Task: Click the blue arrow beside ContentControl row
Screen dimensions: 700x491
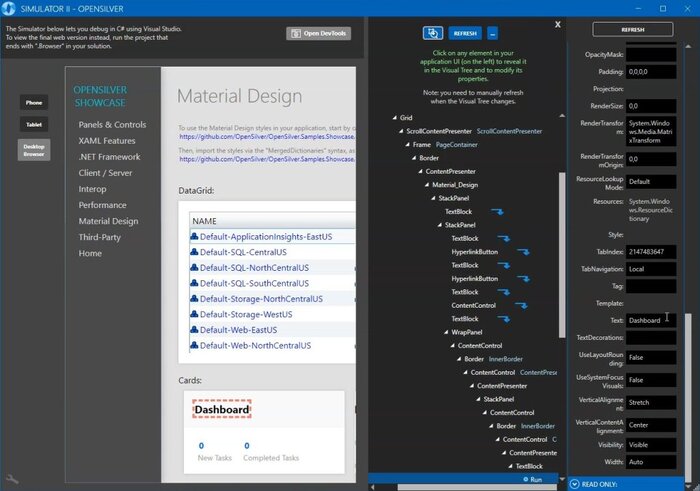Action: pos(521,306)
